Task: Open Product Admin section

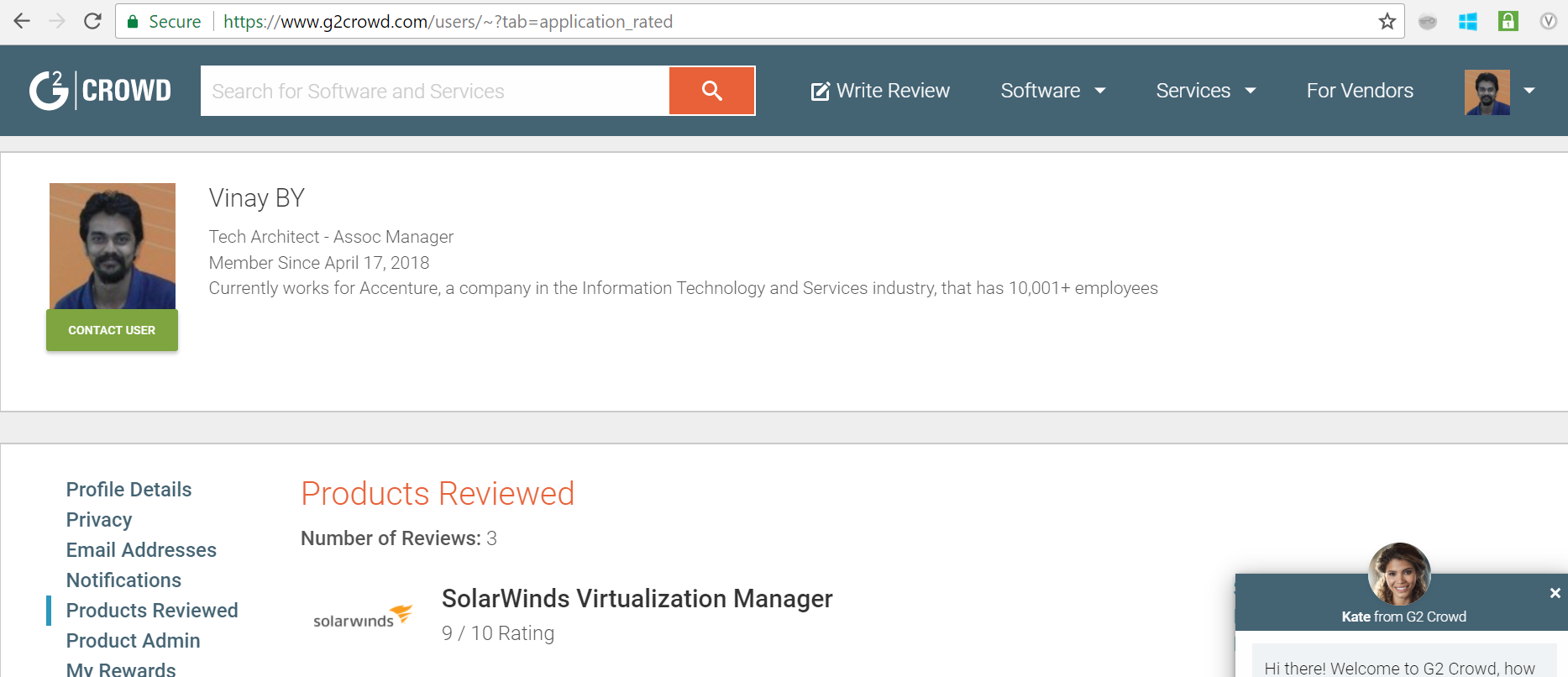Action: [x=133, y=641]
